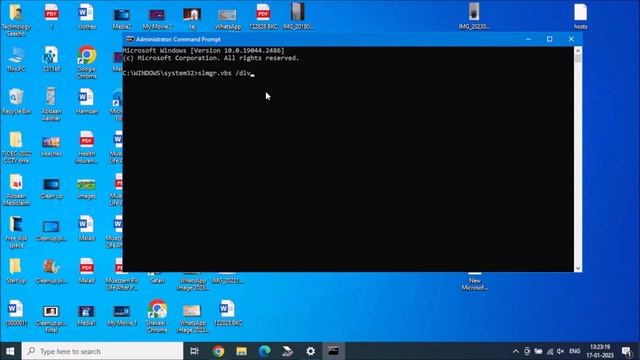Open the ENG language indicator
The image size is (640, 360).
575,351
